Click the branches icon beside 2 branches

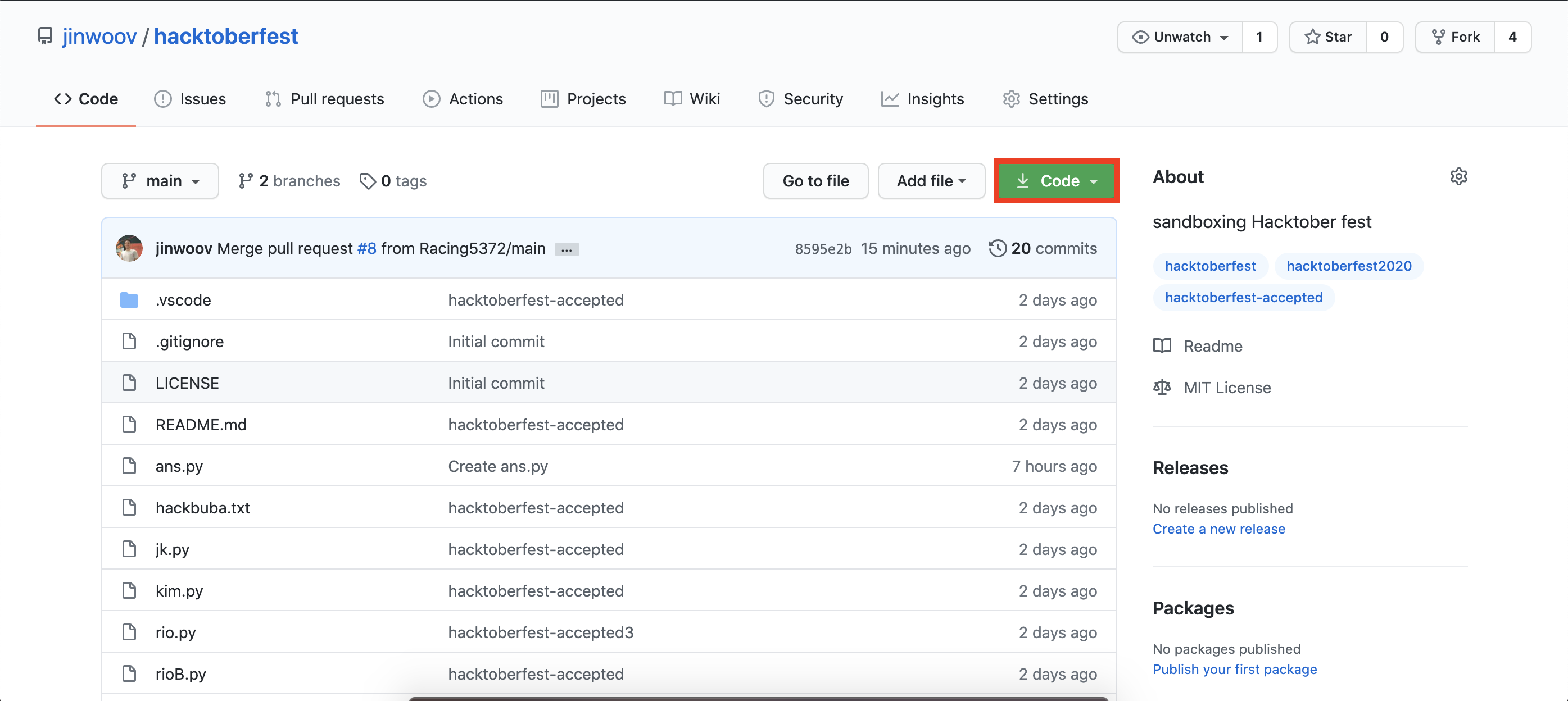[245, 181]
